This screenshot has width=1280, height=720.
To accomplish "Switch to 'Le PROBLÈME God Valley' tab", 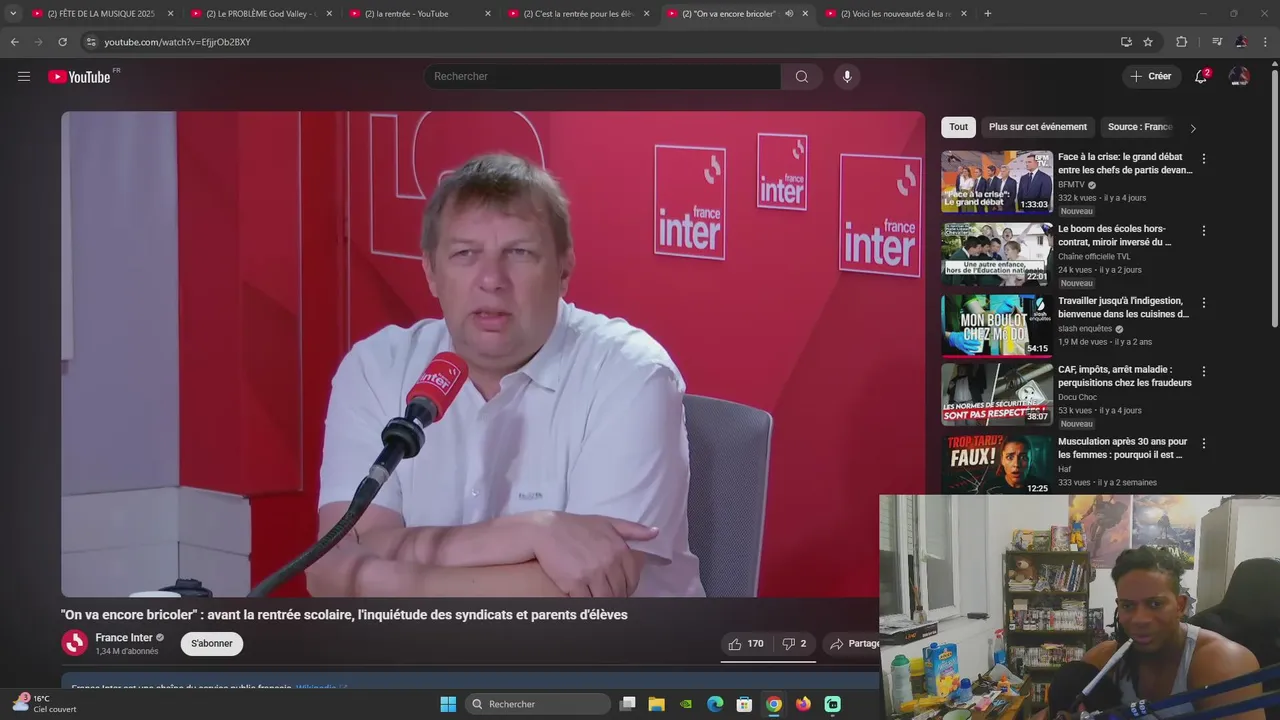I will [x=260, y=14].
